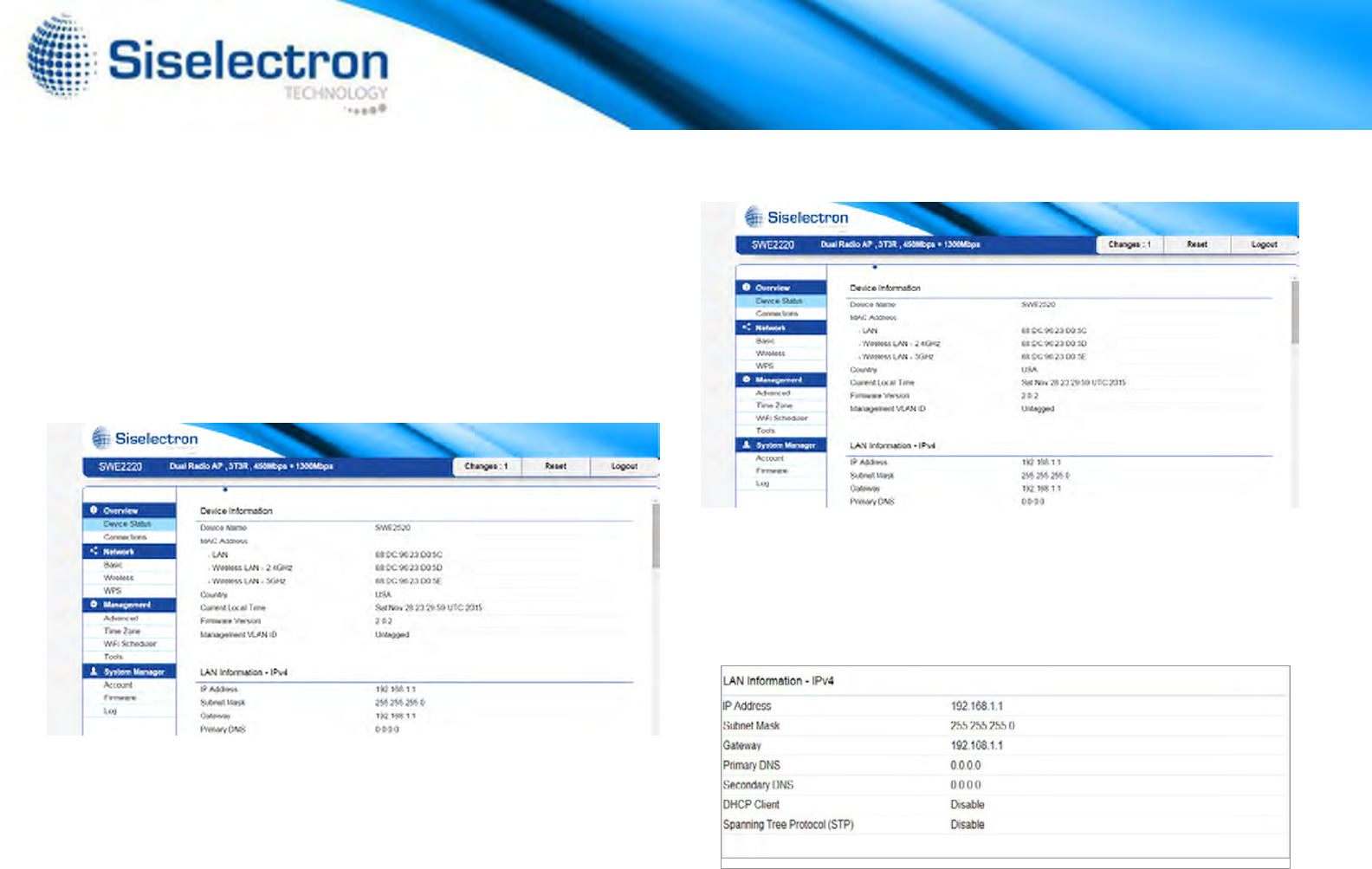Select Wireless in the right screenshot sidebar
Viewport: 1372px width, 869px height.
[781, 353]
